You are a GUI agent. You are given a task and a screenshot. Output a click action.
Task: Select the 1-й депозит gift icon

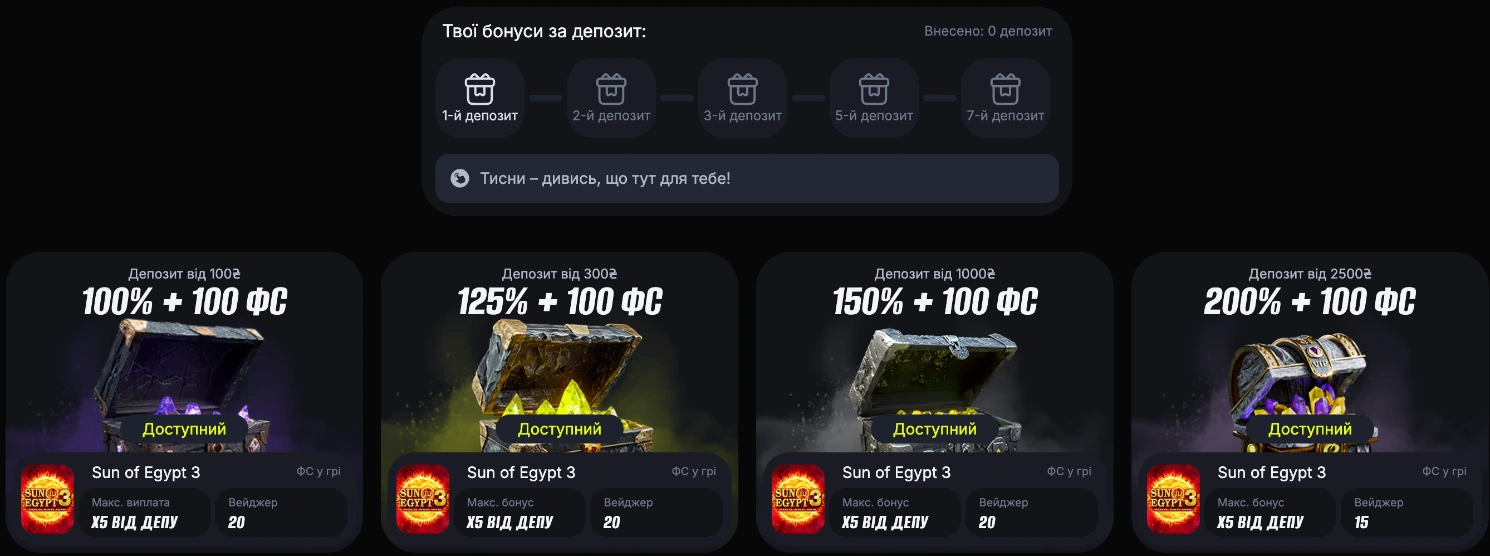480,89
